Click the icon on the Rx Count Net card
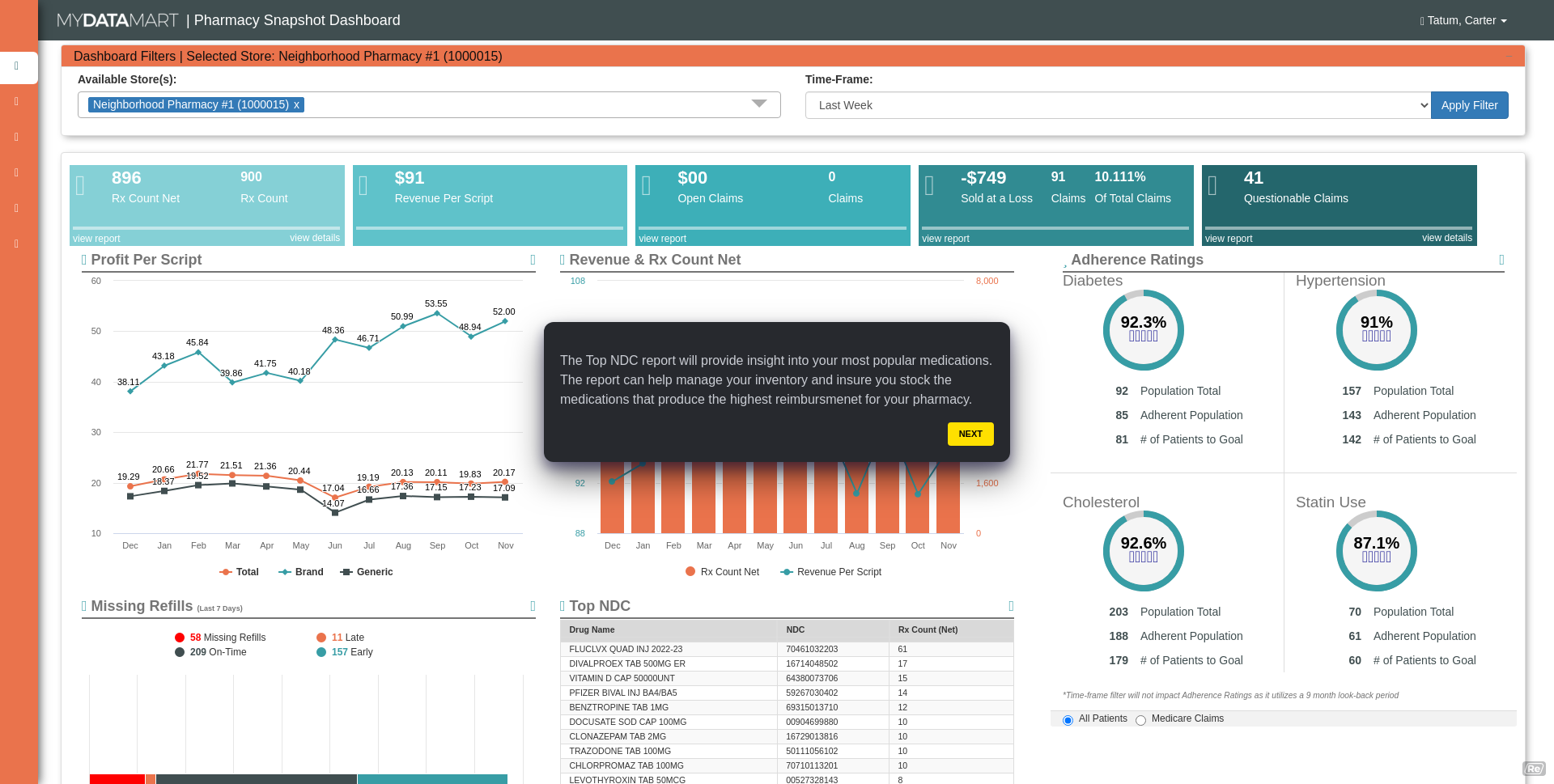Viewport: 1554px width, 784px height. click(x=80, y=184)
